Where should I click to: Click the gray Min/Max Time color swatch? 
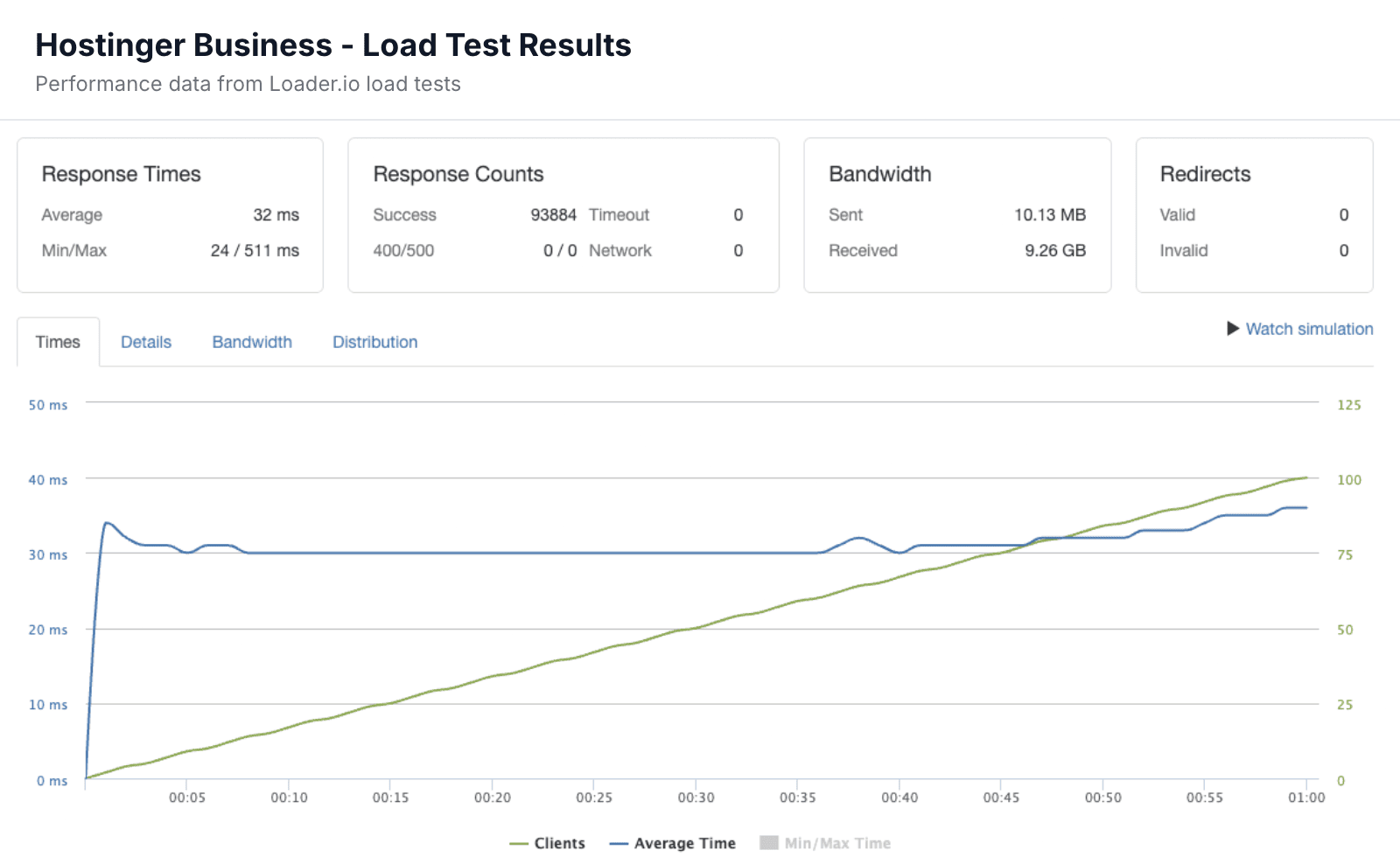(x=767, y=843)
